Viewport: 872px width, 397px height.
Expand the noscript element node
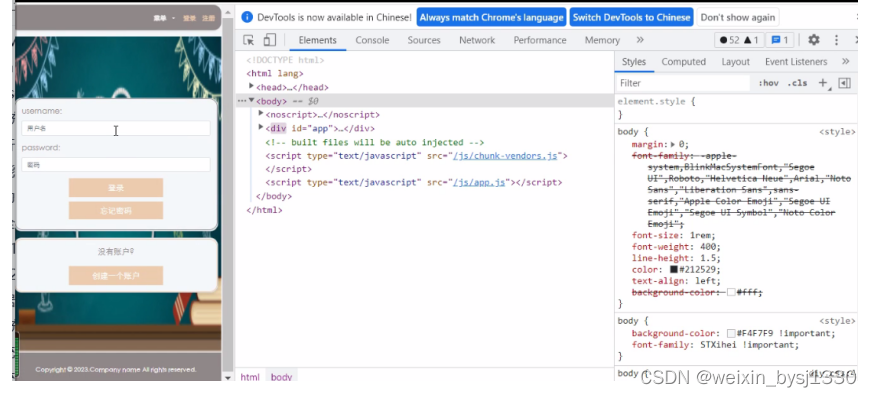pyautogui.click(x=261, y=113)
